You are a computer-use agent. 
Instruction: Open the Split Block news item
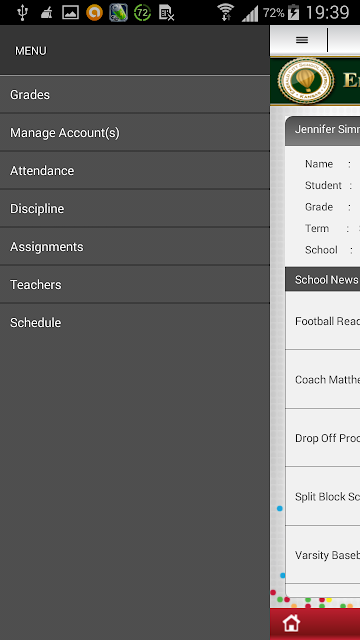pos(322,496)
